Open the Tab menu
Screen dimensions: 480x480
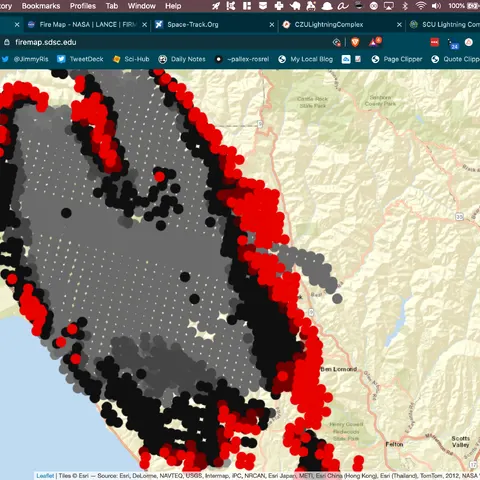point(112,6)
